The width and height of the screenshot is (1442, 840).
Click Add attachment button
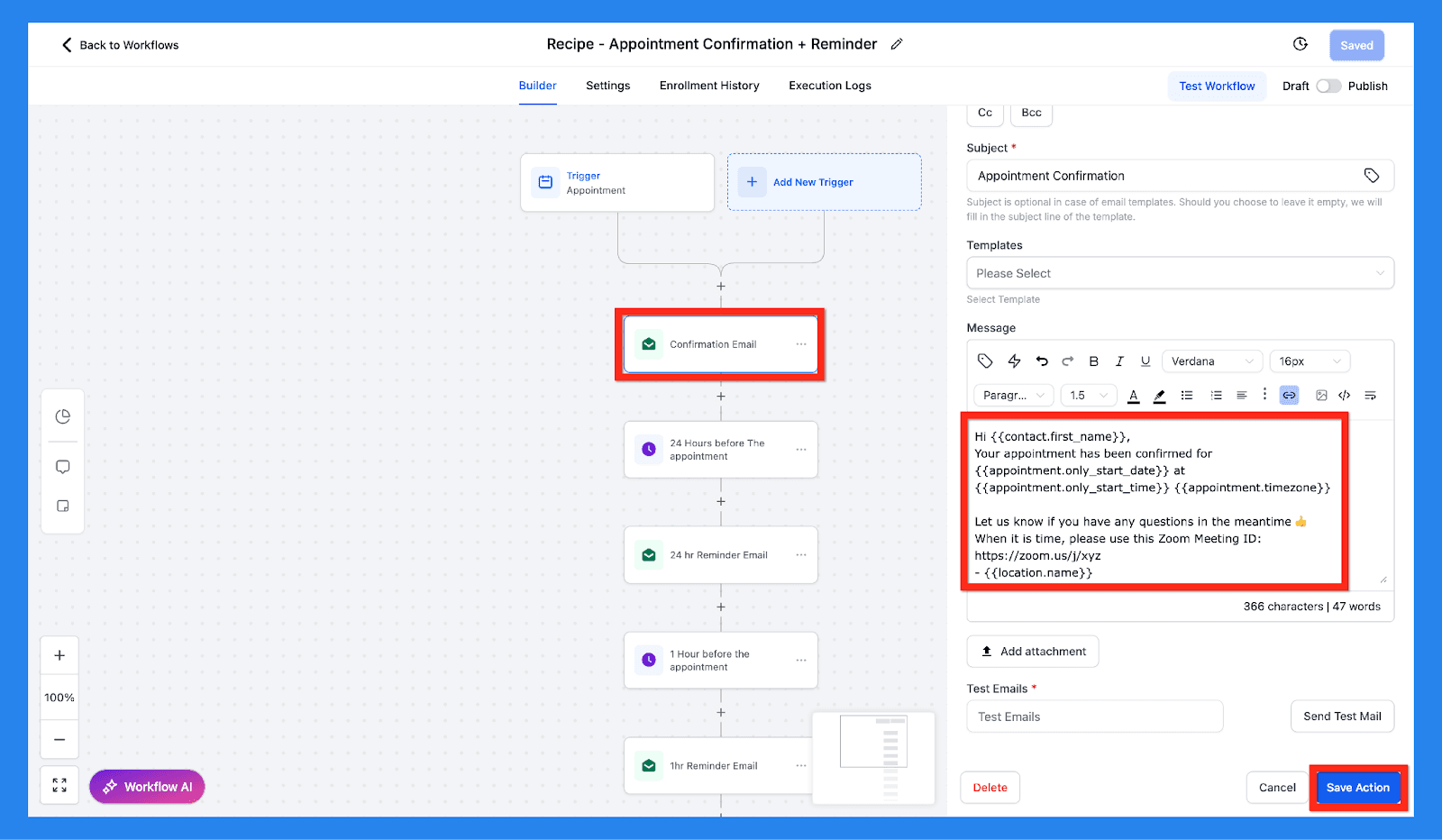click(1033, 652)
